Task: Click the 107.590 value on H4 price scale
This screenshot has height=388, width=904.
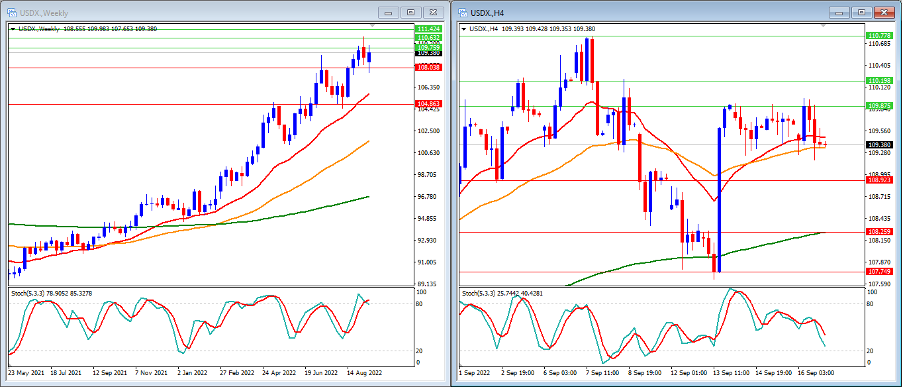Action: coord(879,283)
